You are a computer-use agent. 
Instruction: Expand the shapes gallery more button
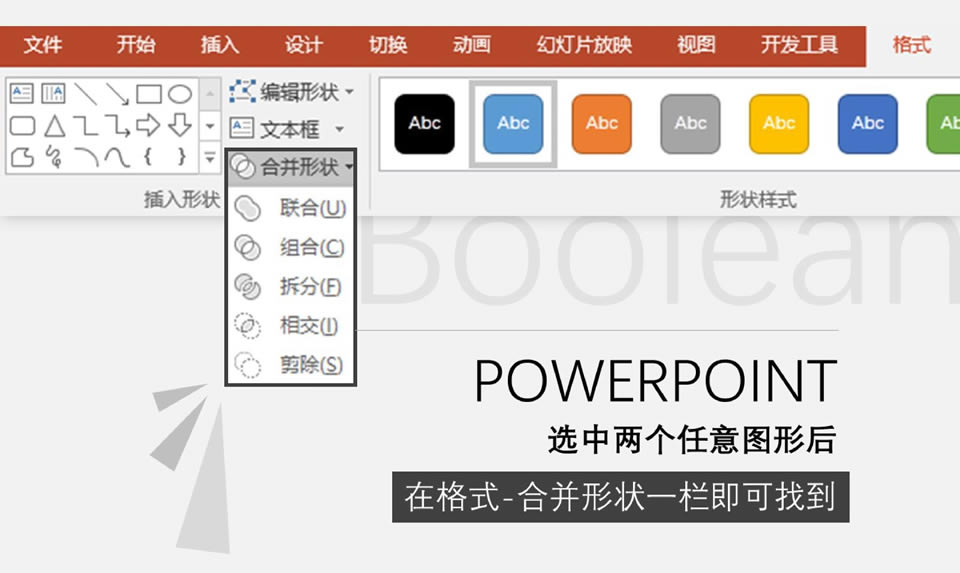[210, 157]
